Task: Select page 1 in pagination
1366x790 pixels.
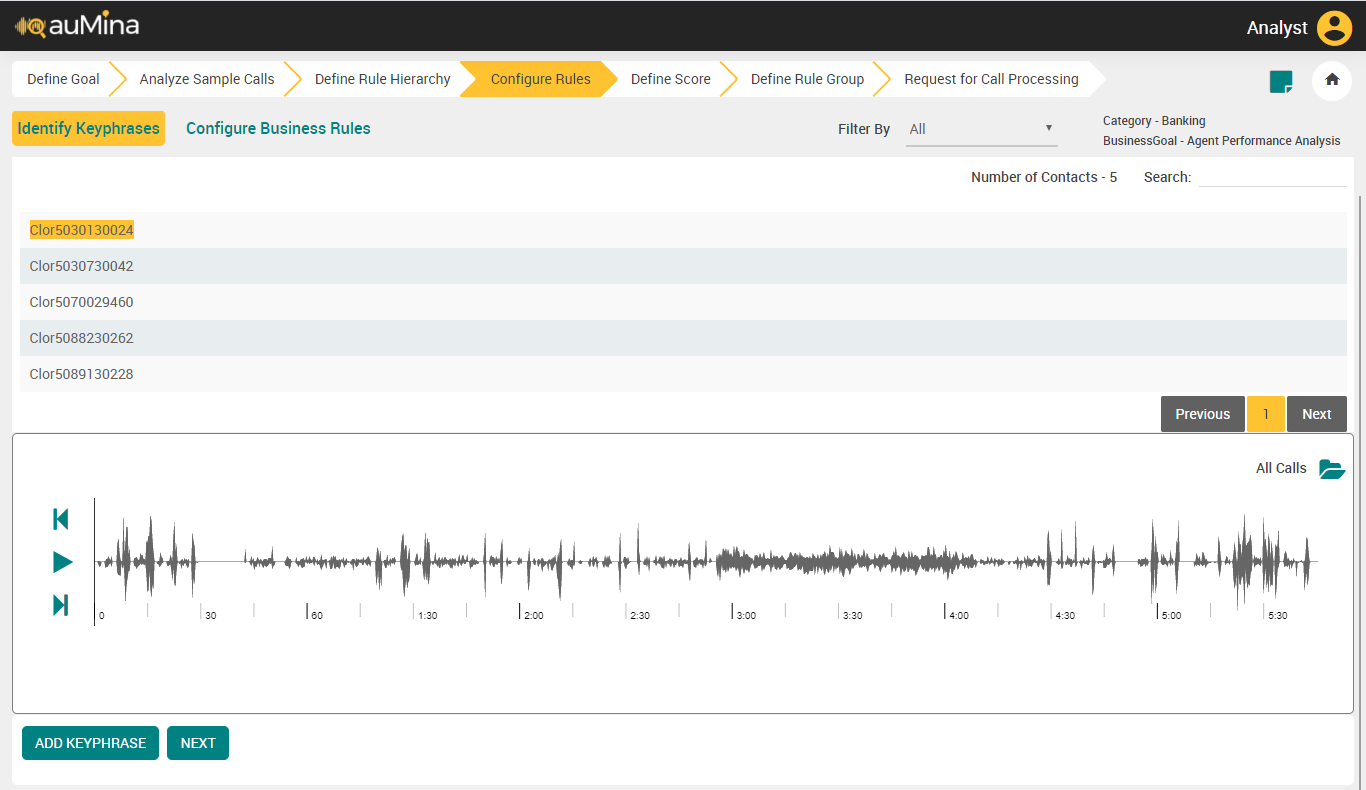Action: pyautogui.click(x=1266, y=414)
